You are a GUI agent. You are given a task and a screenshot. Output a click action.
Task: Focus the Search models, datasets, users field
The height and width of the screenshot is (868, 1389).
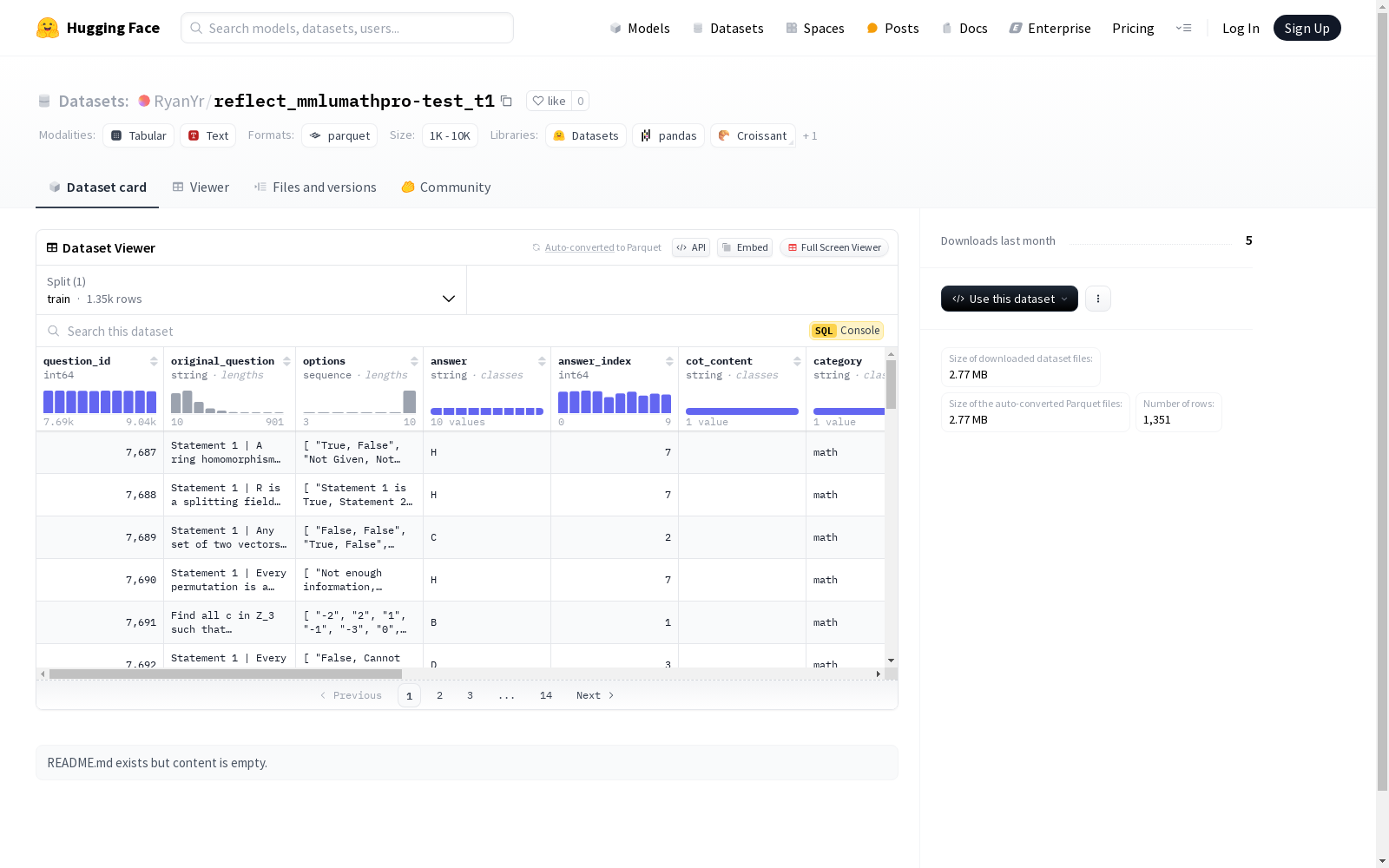point(347,28)
